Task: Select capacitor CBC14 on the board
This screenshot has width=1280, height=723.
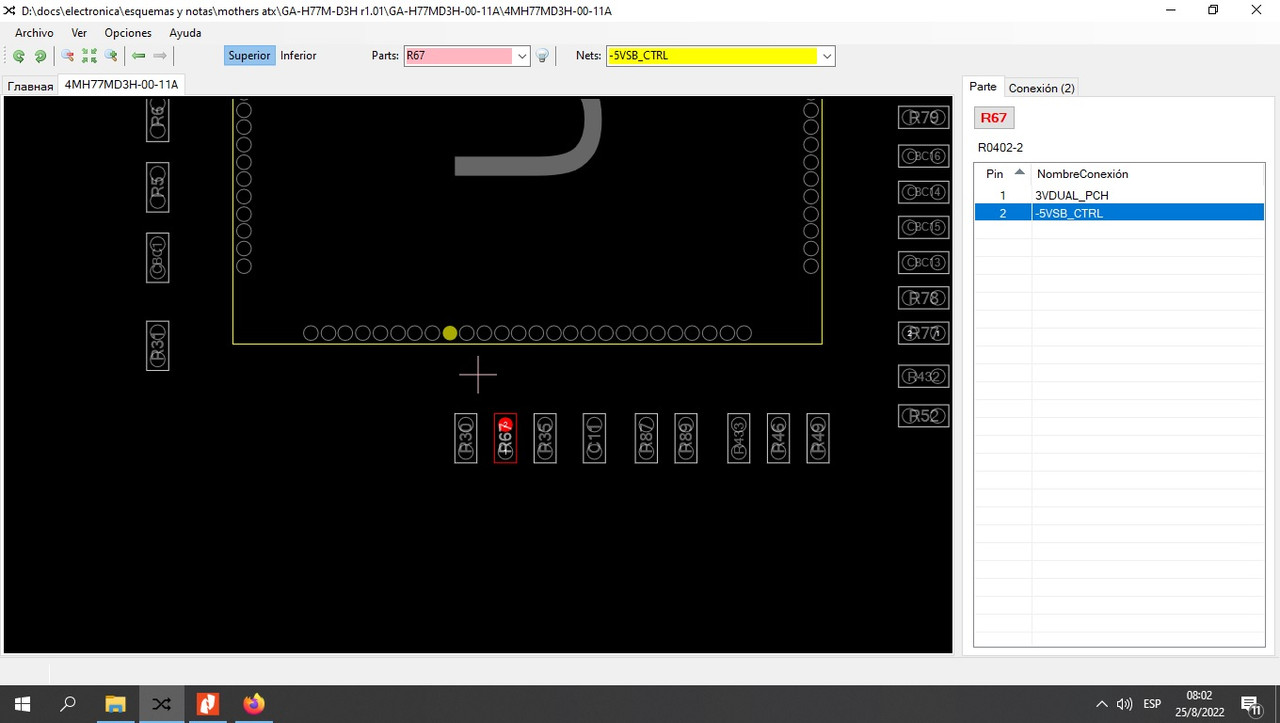Action: click(x=923, y=191)
